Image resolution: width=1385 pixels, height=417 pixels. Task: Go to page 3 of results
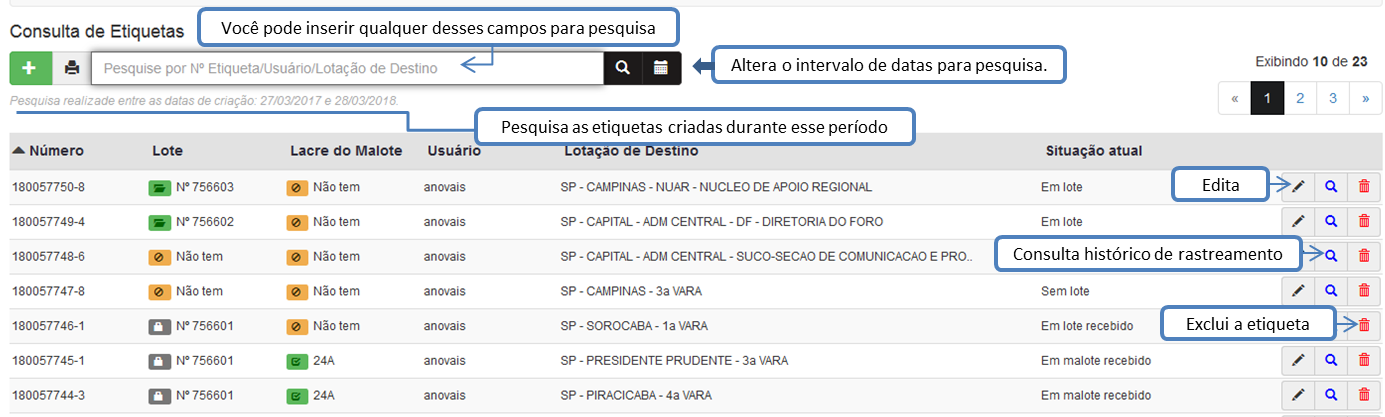[1333, 99]
